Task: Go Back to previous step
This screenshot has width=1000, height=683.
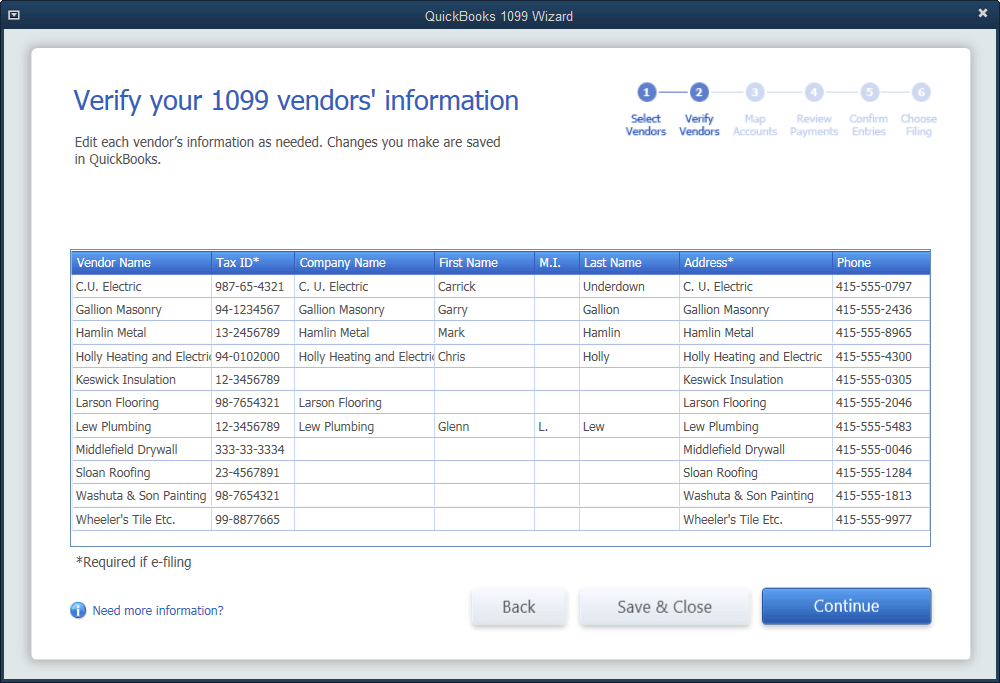Action: 518,606
